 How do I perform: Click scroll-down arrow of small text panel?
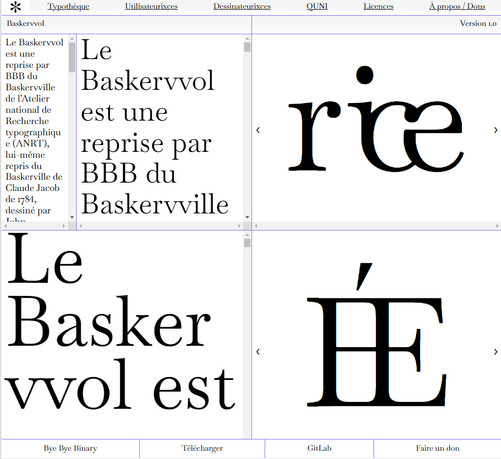coord(72,217)
